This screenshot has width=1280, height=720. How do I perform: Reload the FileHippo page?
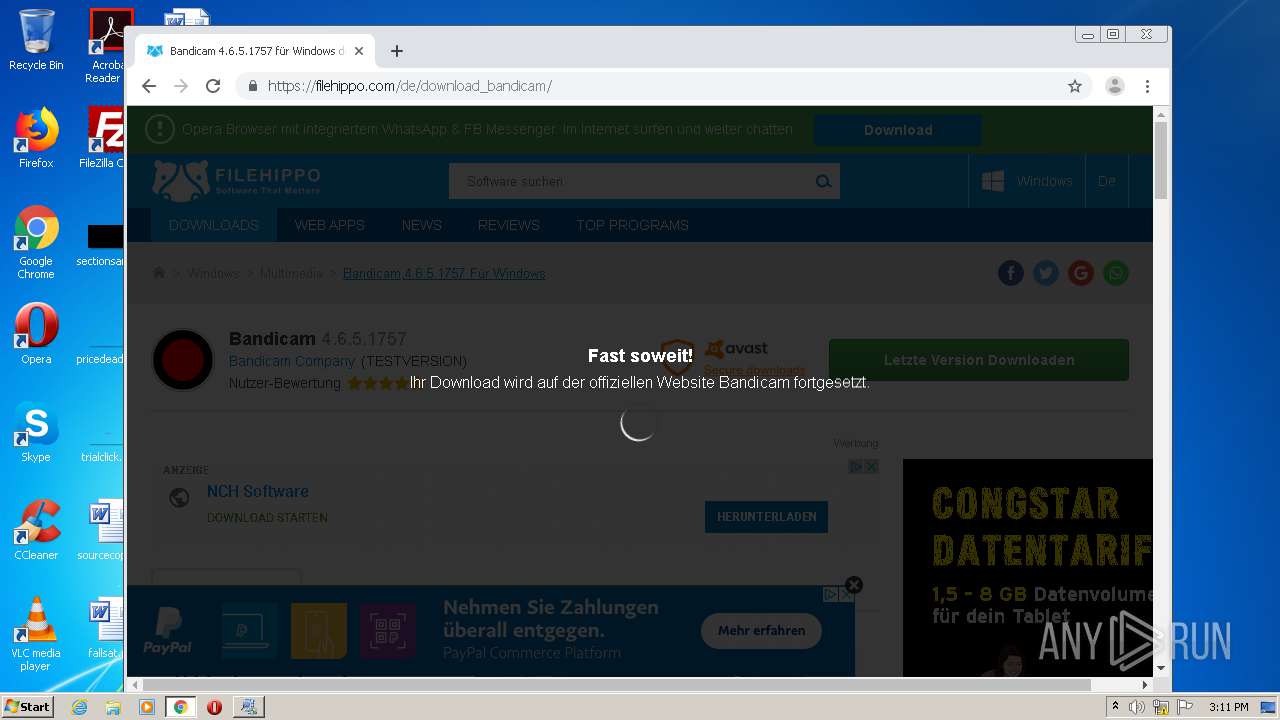click(x=213, y=86)
